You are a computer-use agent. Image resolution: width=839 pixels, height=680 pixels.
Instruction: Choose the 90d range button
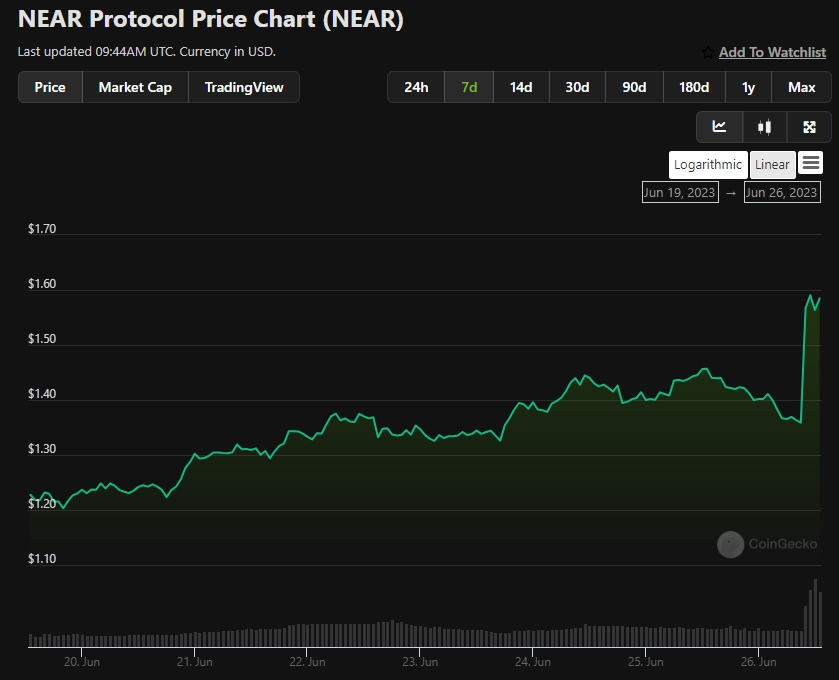(x=634, y=87)
